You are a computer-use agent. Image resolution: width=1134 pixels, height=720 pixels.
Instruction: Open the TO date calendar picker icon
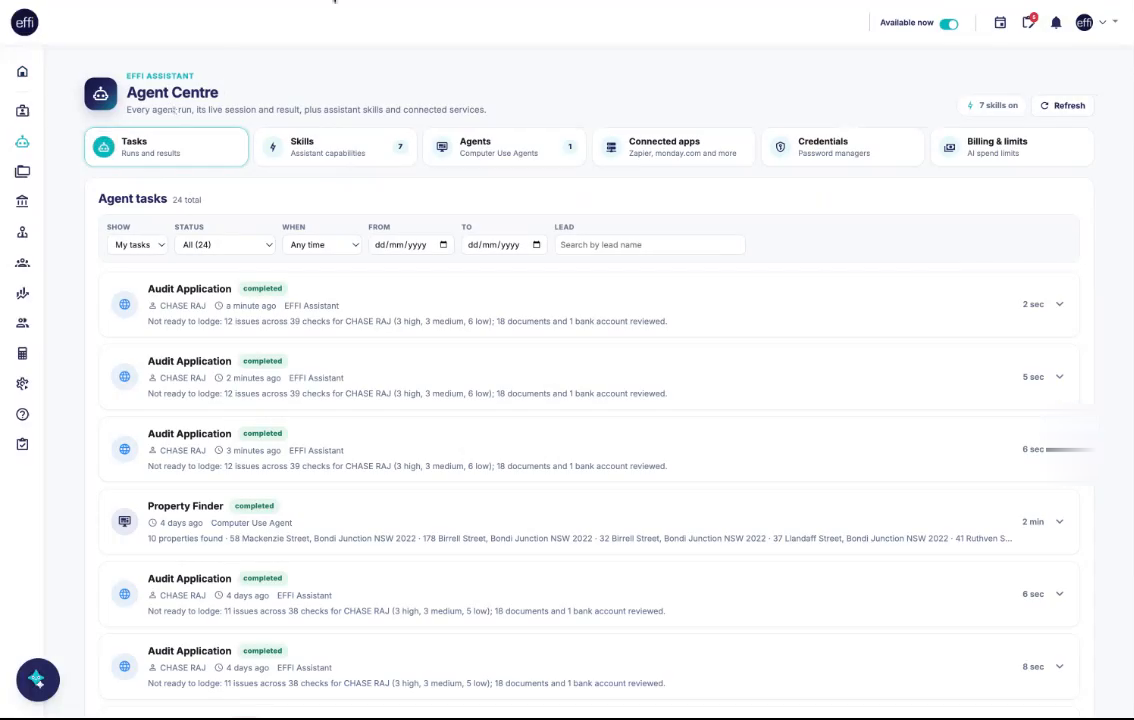(x=536, y=244)
